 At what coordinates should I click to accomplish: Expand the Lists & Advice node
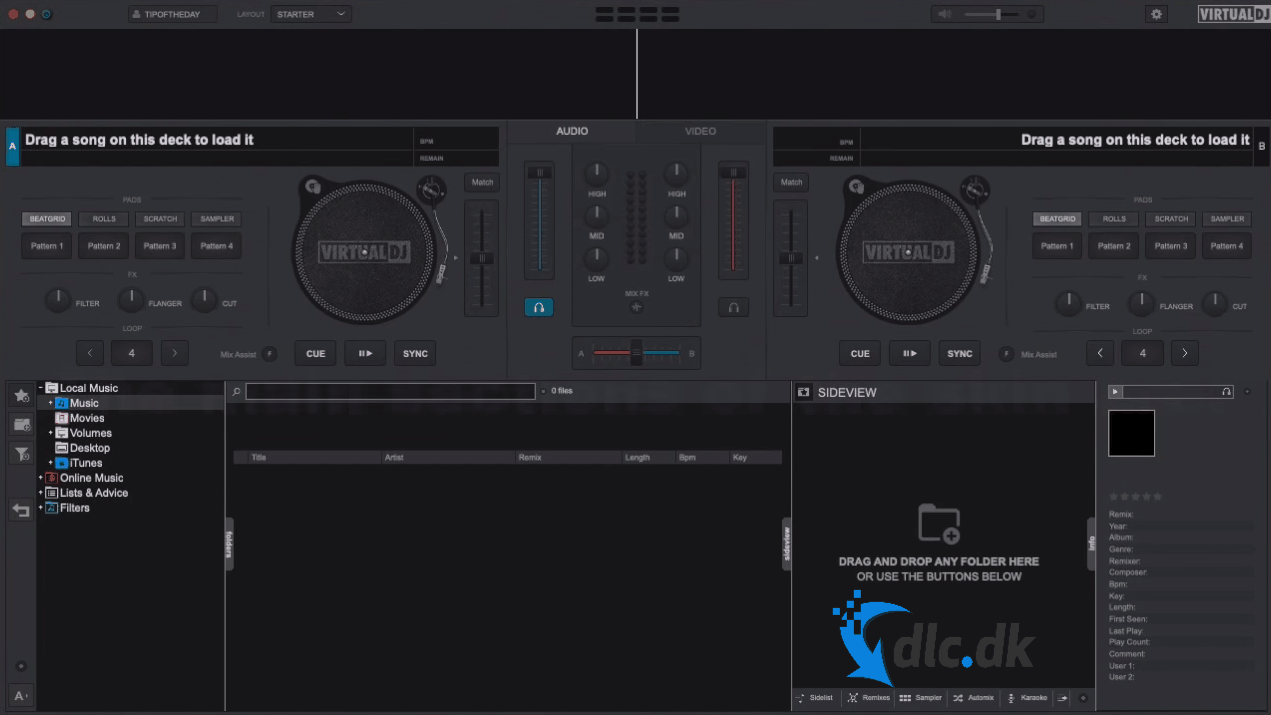pos(41,493)
